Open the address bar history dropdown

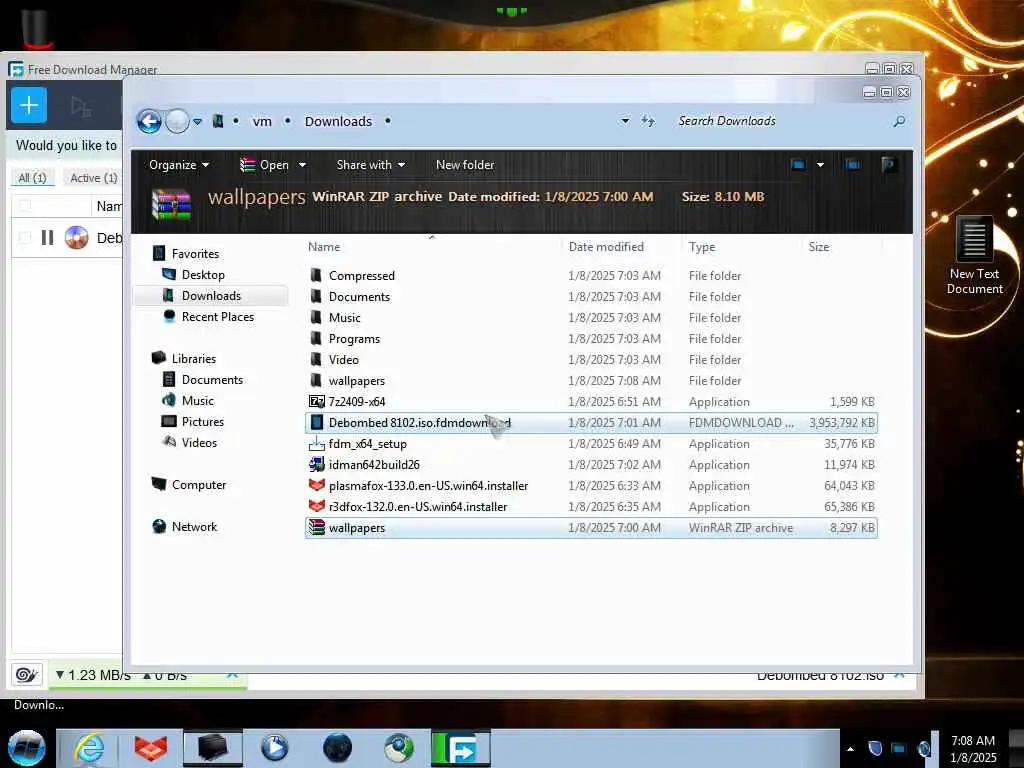tap(625, 121)
